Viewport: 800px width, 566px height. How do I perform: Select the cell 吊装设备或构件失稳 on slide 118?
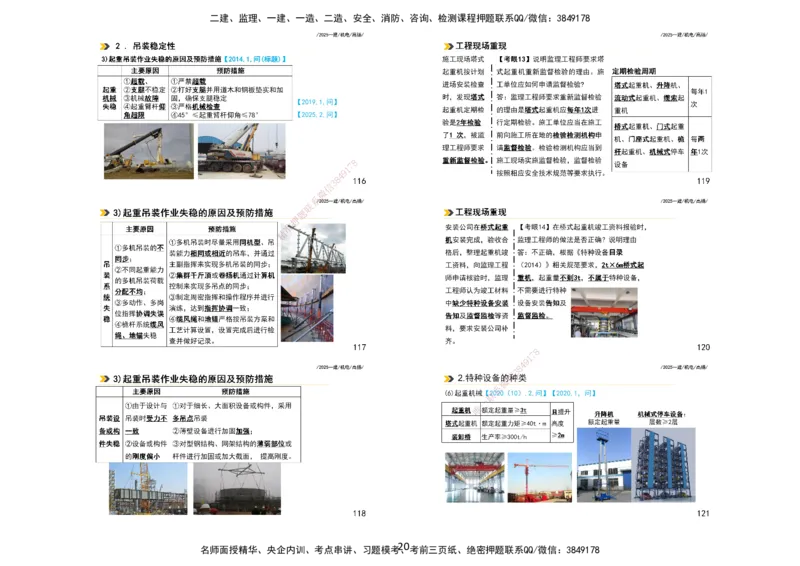[109, 431]
